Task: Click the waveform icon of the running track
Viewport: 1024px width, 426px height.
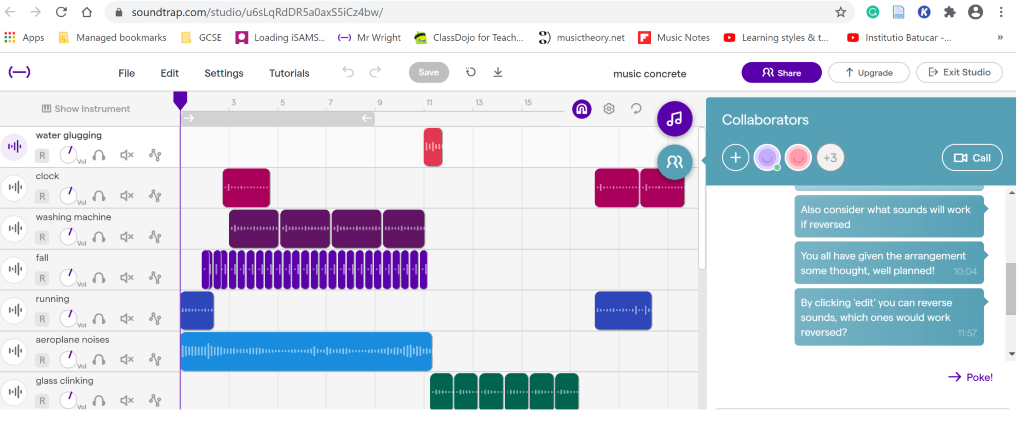Action: [14, 311]
